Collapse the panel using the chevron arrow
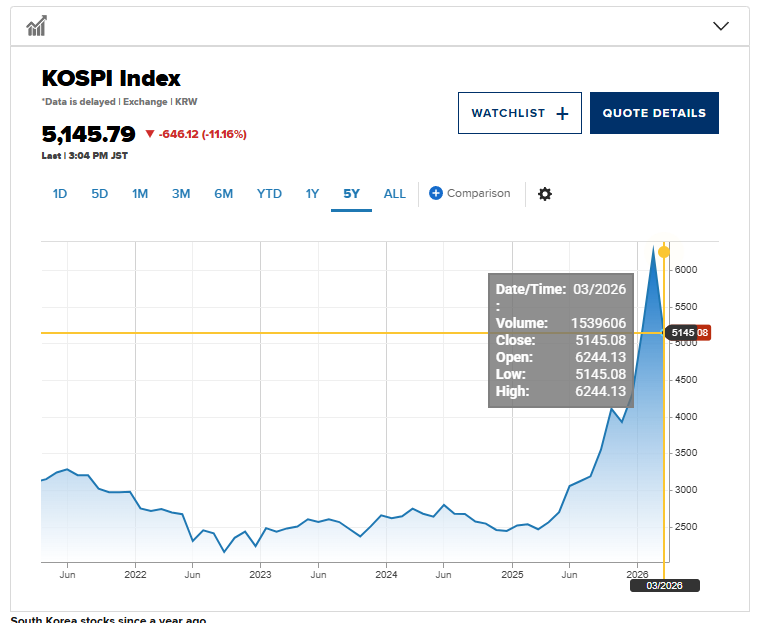Screen dimensions: 761x623 coord(721,26)
